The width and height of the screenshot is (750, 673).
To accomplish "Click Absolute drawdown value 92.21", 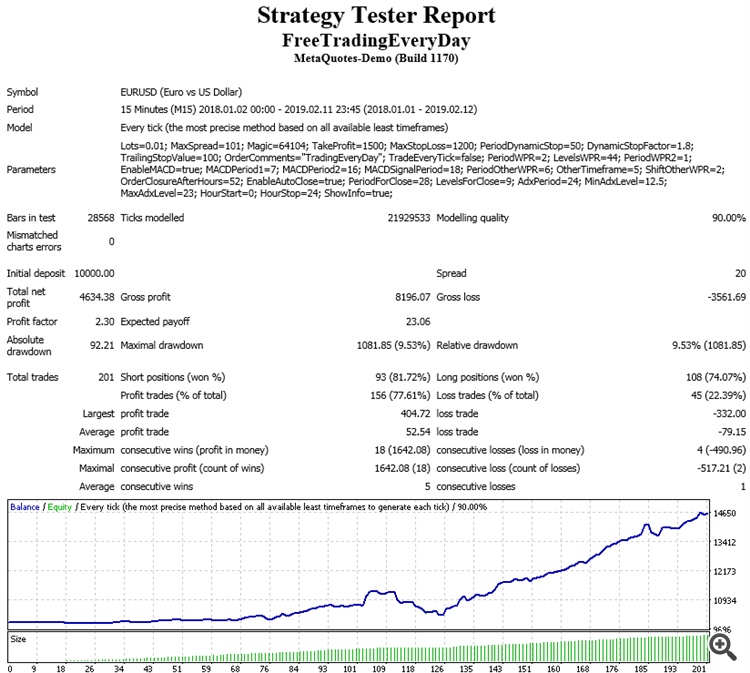I will tap(102, 346).
